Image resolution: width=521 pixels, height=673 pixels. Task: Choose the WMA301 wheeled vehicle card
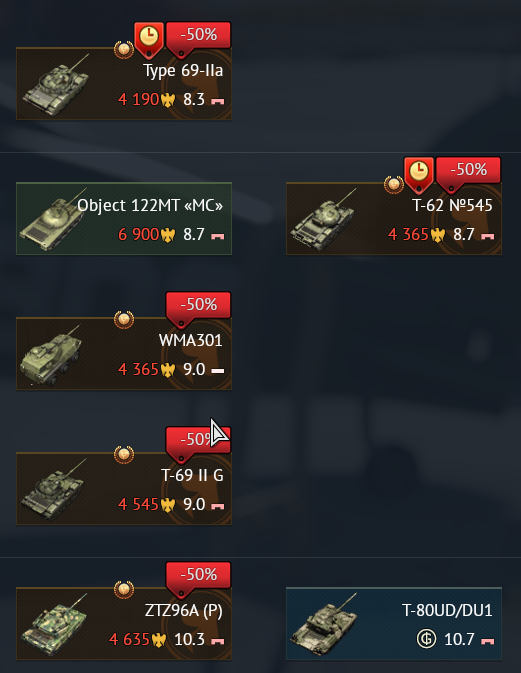tap(124, 353)
